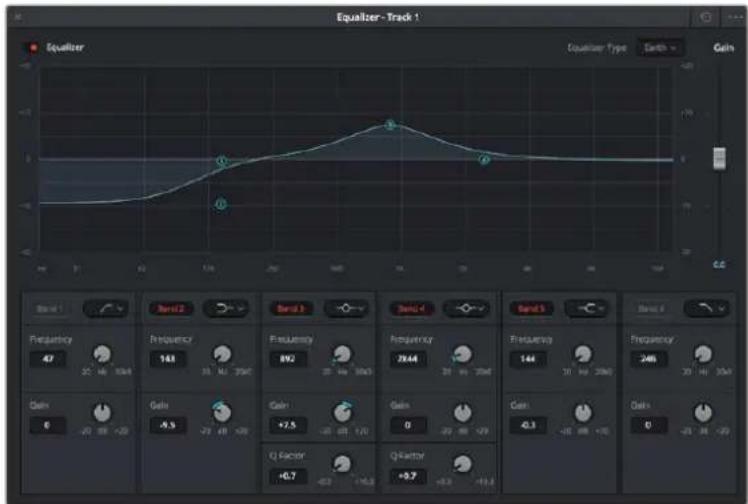The width and height of the screenshot is (748, 504).
Task: Open Band 5 high-shelf filter shape dropdown
Action: (587, 309)
